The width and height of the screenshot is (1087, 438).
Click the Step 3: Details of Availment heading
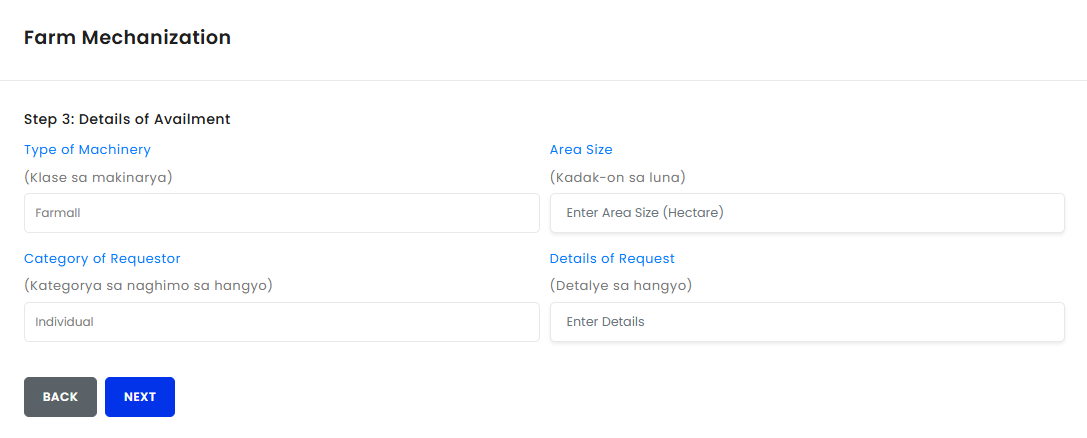pyautogui.click(x=127, y=119)
